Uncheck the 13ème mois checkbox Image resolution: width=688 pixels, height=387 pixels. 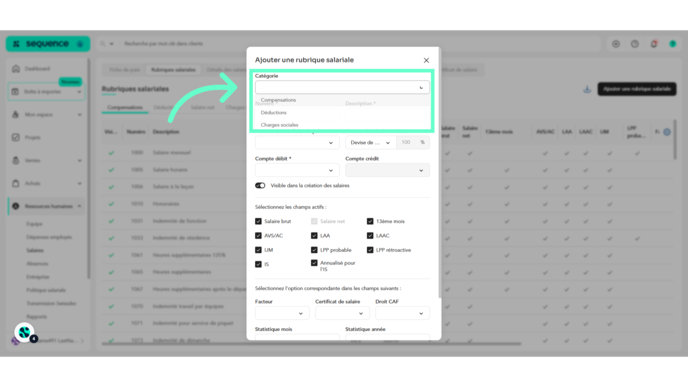click(x=370, y=221)
